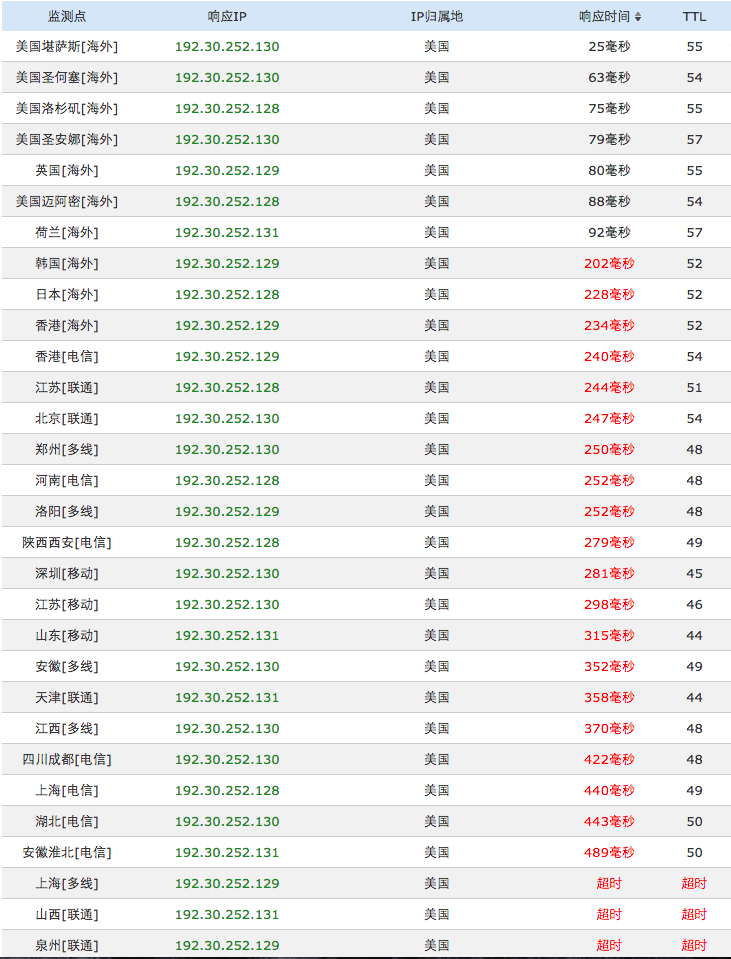
Task: Open the IP in 北京[联通] row
Action: tap(227, 418)
